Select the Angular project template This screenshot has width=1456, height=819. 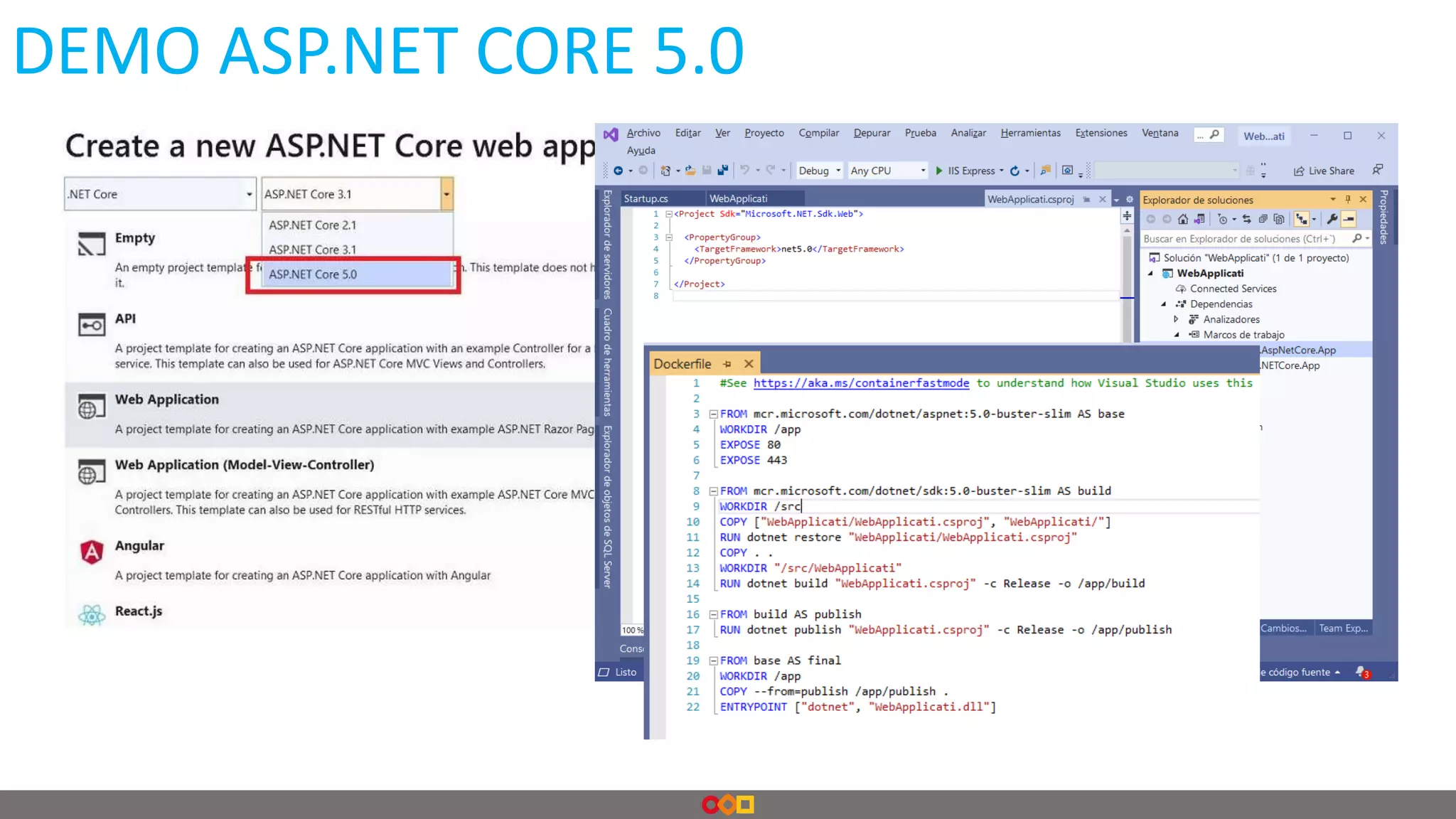(330, 560)
